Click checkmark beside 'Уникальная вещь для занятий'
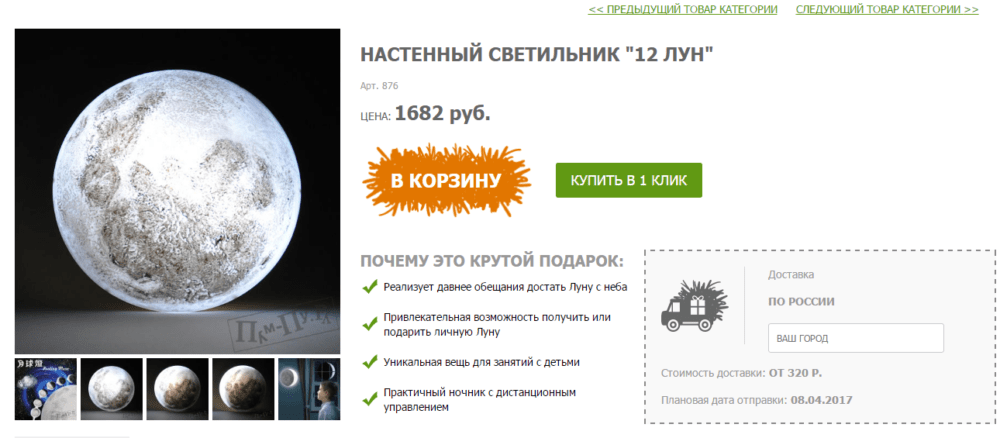Screen dimensions: 1000x438 tap(370, 361)
